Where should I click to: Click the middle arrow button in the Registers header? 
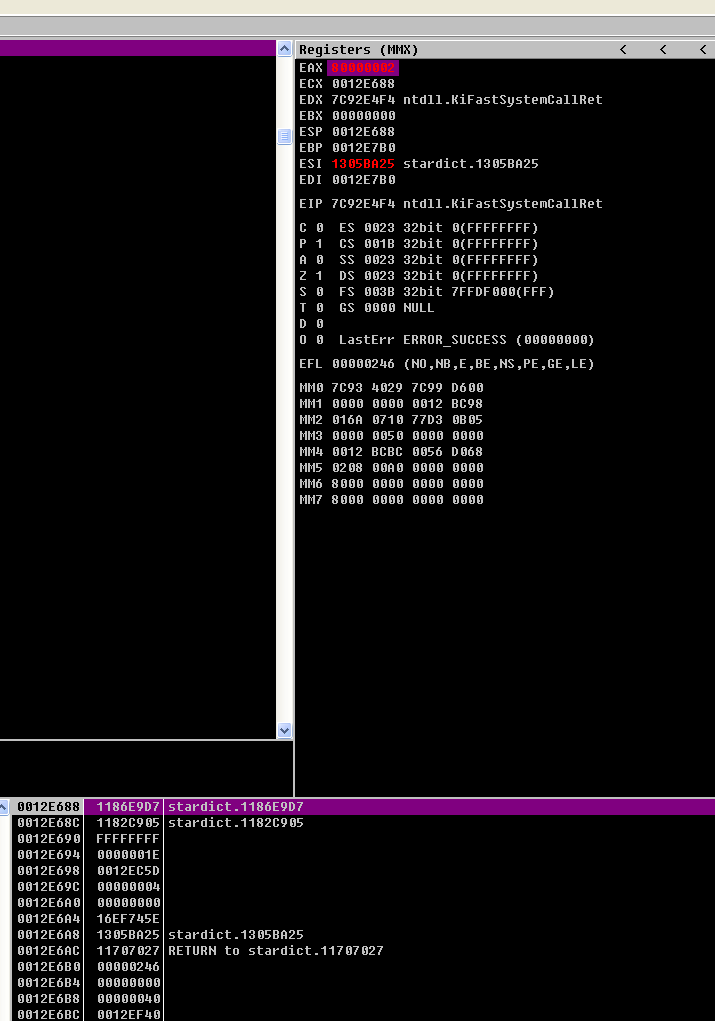pos(663,49)
